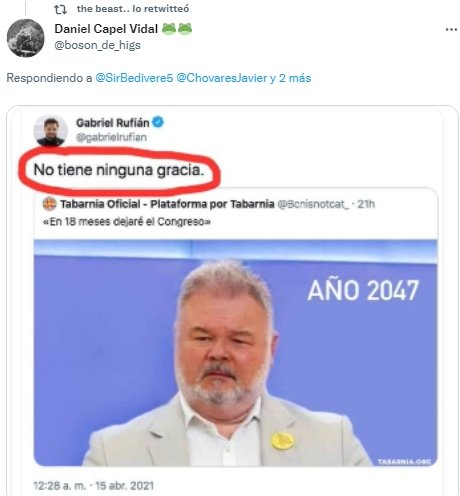Screen dimensions: 460x496
Task: Click the Gabriel Rufián name in the screenshot
Action: click(x=113, y=123)
